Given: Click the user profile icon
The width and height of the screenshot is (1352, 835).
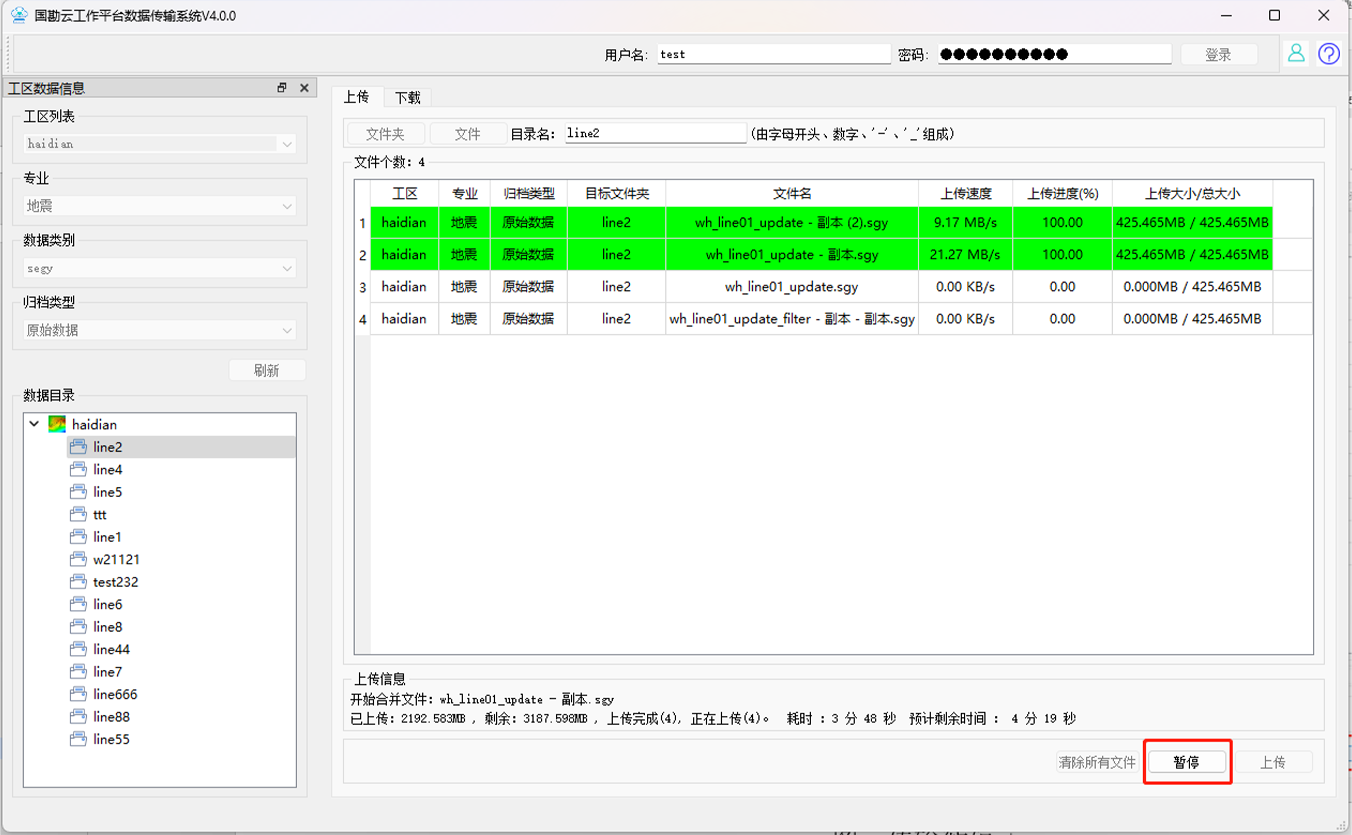Looking at the screenshot, I should click(x=1296, y=54).
